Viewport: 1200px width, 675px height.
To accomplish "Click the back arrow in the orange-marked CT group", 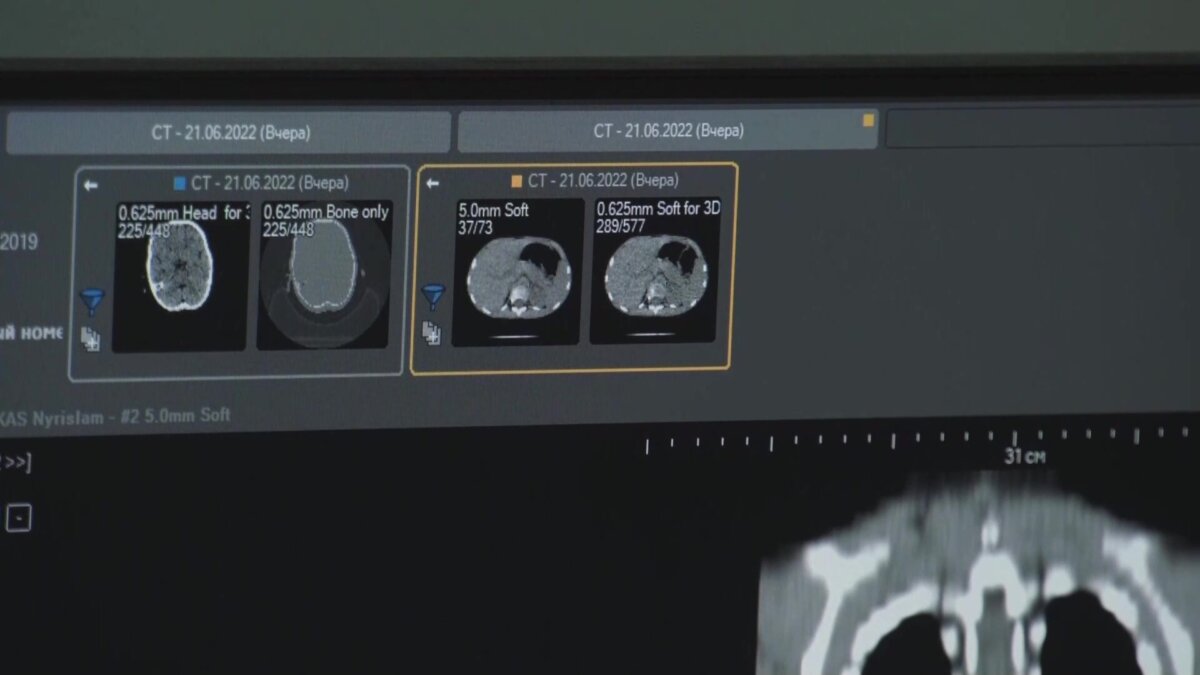I will pos(432,183).
